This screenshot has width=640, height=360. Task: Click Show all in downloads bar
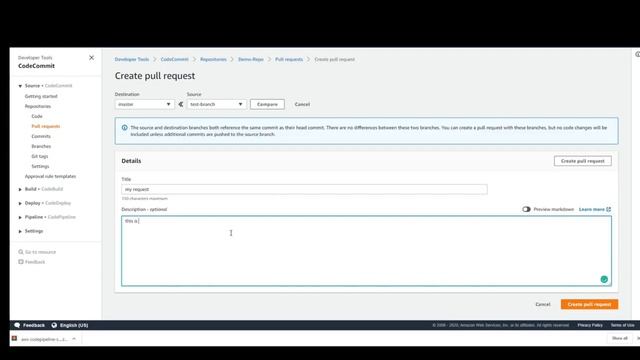pyautogui.click(x=620, y=338)
